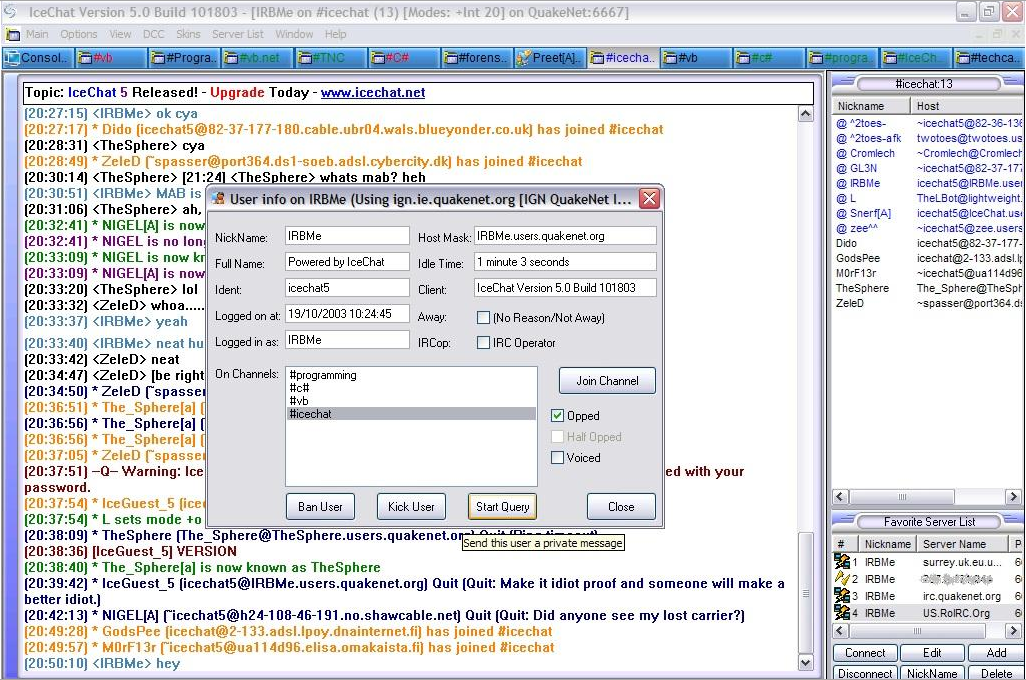
Task: Select the irc.quakenet.org favorite server row
Action: (x=929, y=596)
